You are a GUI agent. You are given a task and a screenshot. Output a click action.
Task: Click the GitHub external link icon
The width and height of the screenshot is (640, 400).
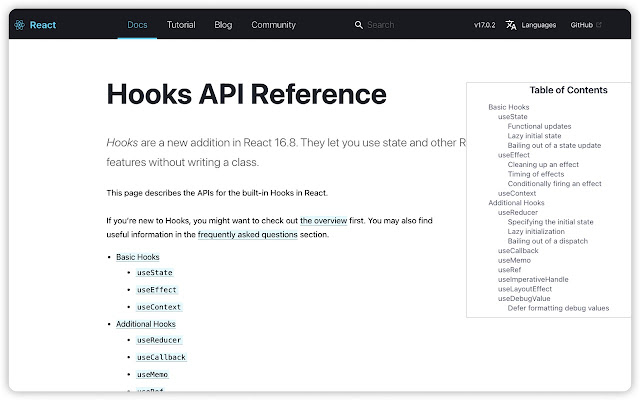point(599,25)
